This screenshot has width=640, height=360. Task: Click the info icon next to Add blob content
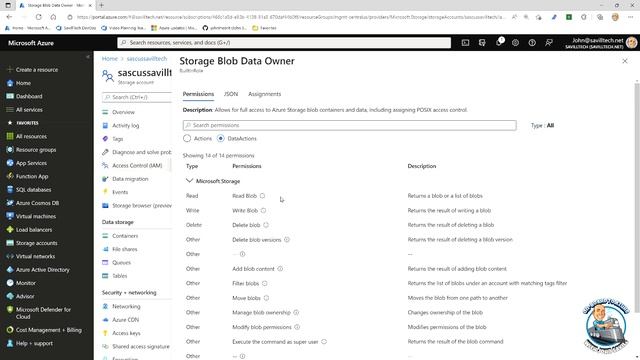click(x=280, y=269)
